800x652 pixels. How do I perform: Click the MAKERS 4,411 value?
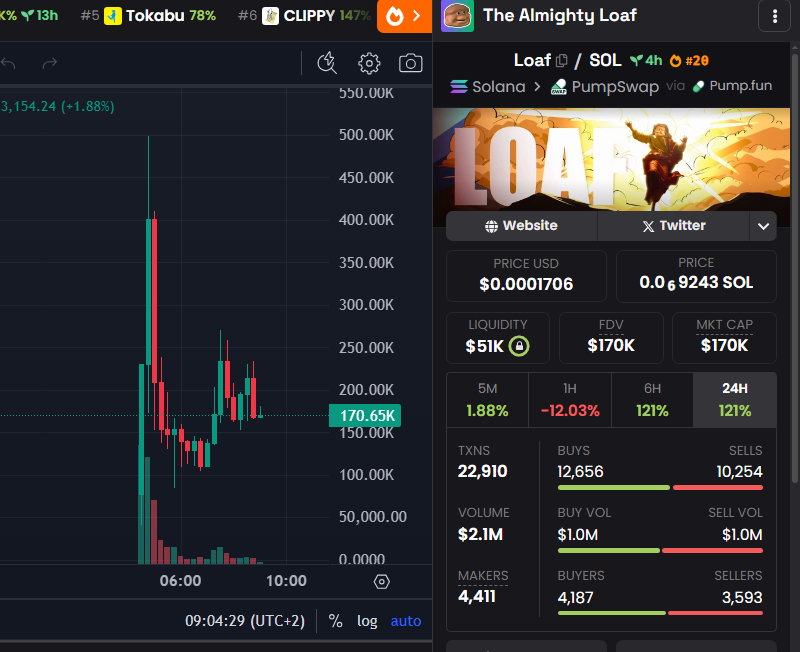tap(477, 596)
